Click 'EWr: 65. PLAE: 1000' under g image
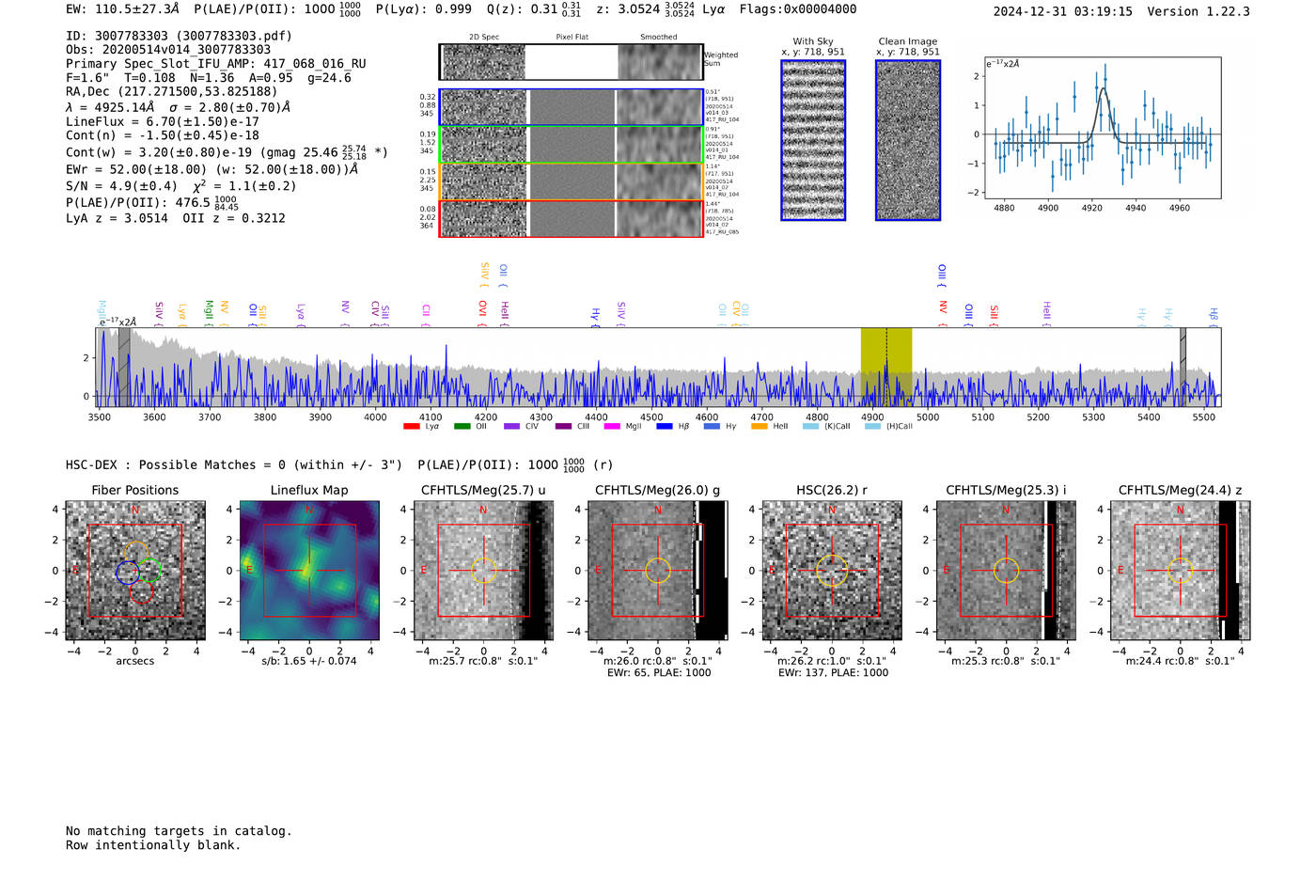 click(x=658, y=673)
